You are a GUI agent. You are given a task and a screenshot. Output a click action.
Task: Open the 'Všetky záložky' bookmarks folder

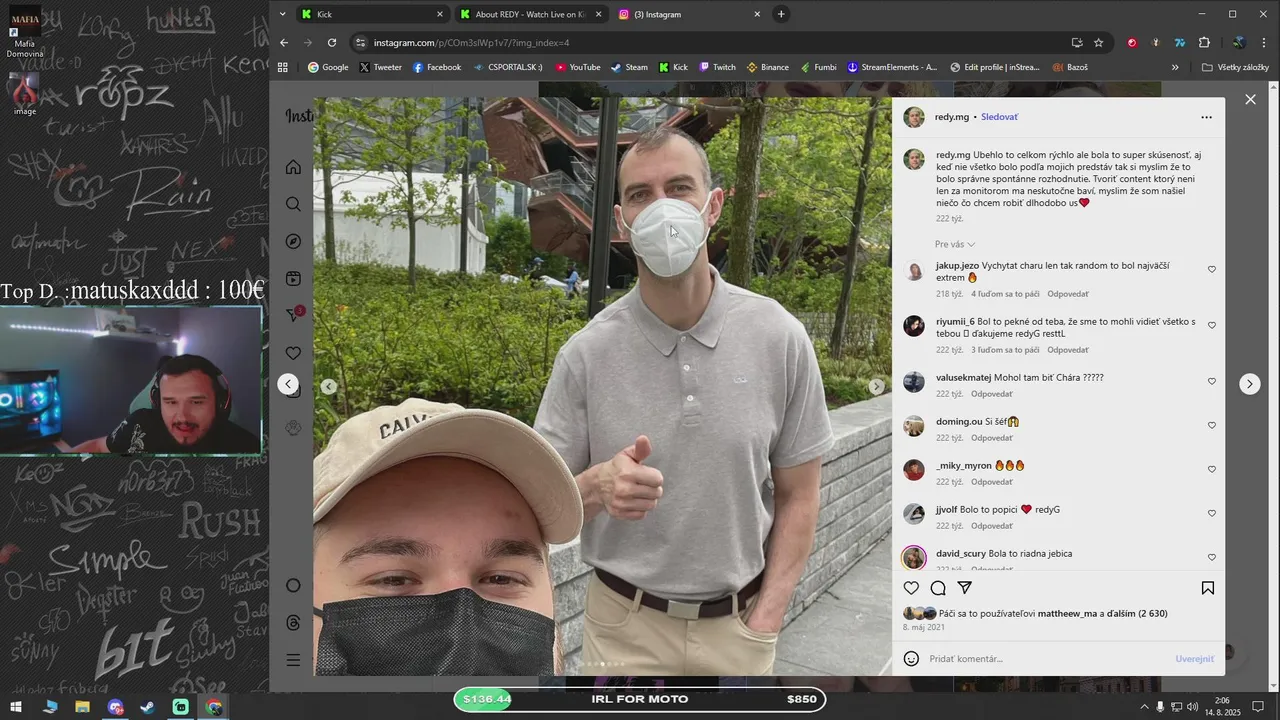[x=1236, y=67]
